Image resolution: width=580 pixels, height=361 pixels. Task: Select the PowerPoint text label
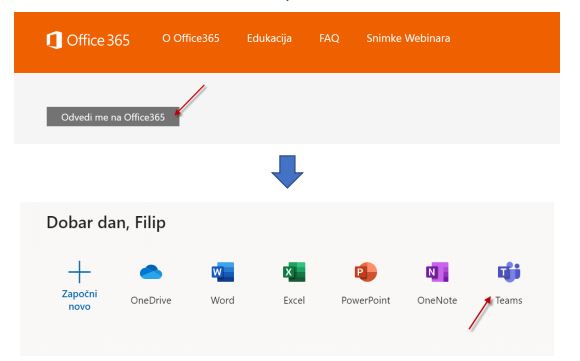(x=365, y=300)
